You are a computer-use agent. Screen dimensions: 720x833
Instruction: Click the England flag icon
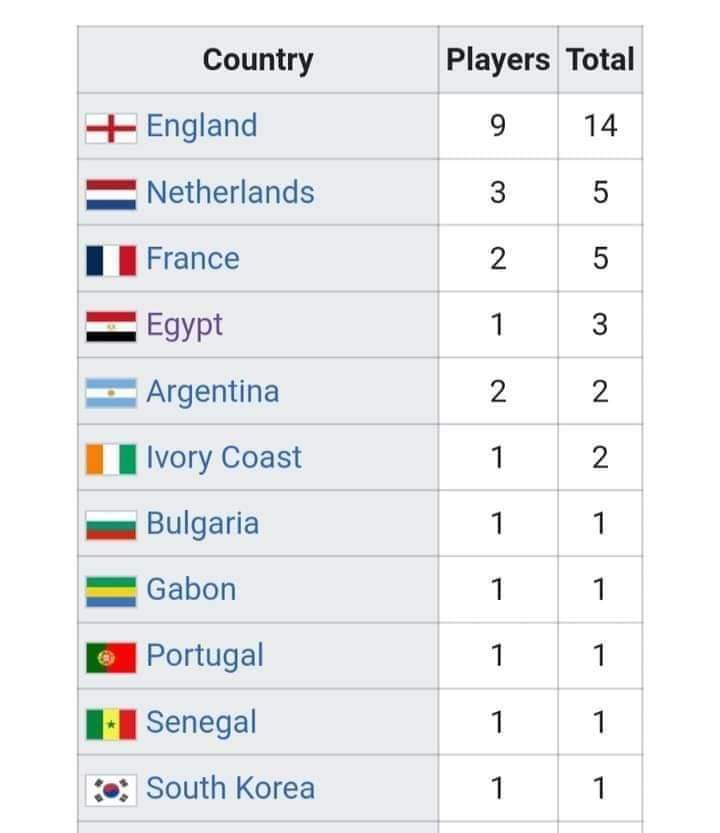(x=111, y=128)
